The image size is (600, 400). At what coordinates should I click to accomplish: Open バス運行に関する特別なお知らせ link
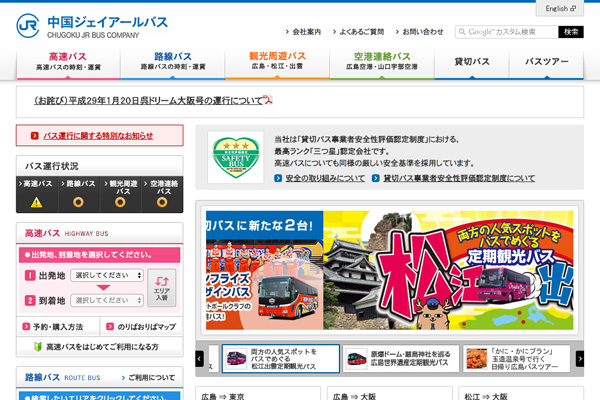coord(98,136)
